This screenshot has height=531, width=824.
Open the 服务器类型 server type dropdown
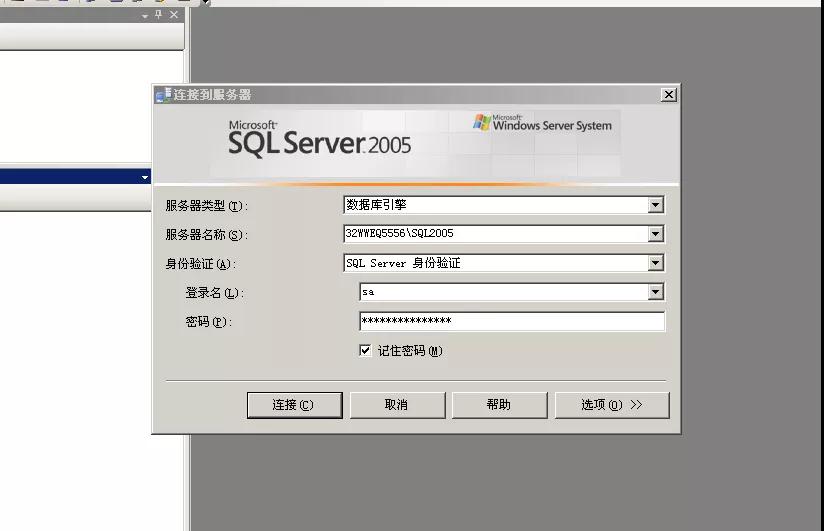pyautogui.click(x=655, y=205)
